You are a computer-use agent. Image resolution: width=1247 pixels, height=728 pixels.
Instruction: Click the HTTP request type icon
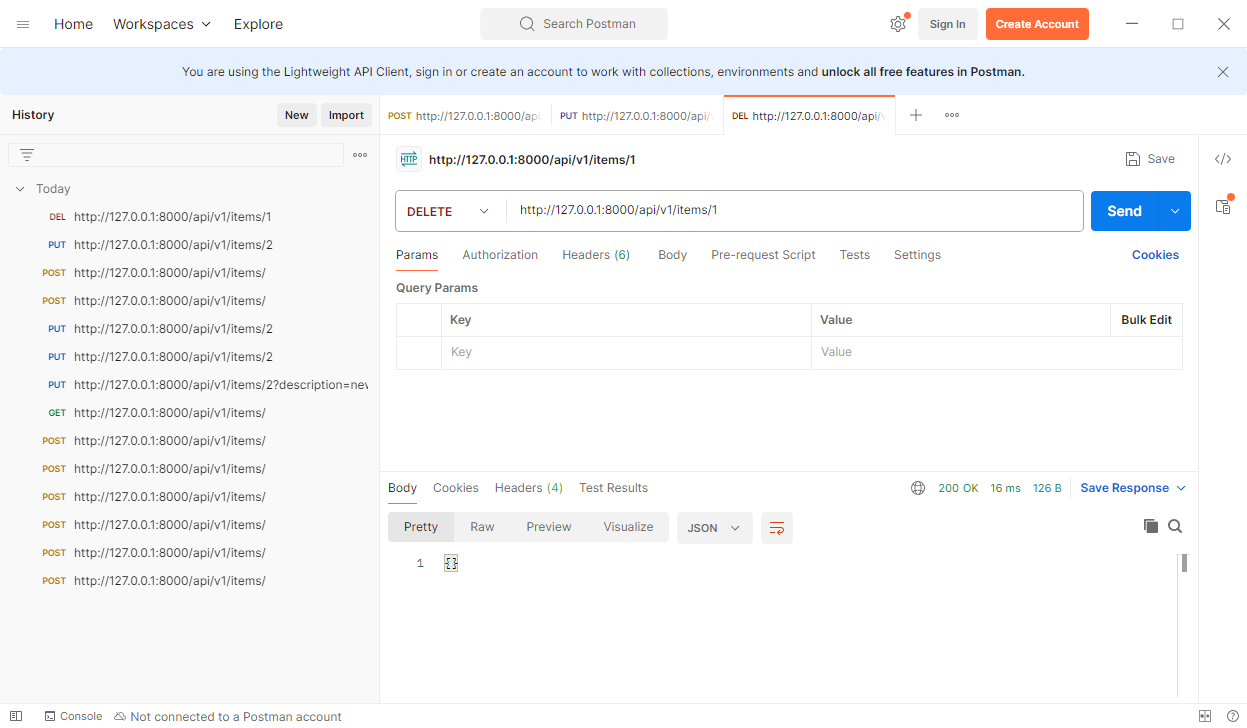(x=409, y=159)
